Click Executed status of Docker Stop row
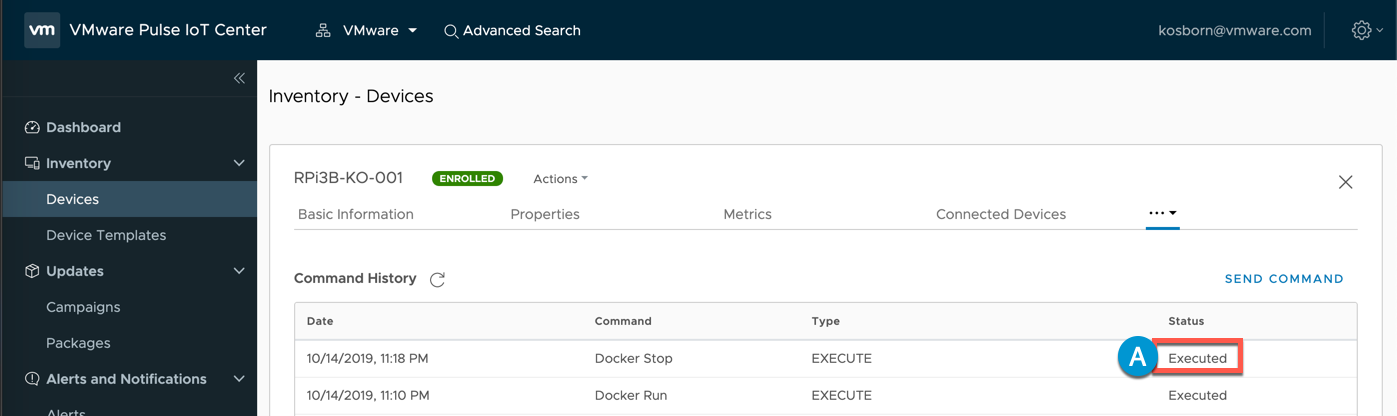The image size is (1397, 416). (1197, 358)
